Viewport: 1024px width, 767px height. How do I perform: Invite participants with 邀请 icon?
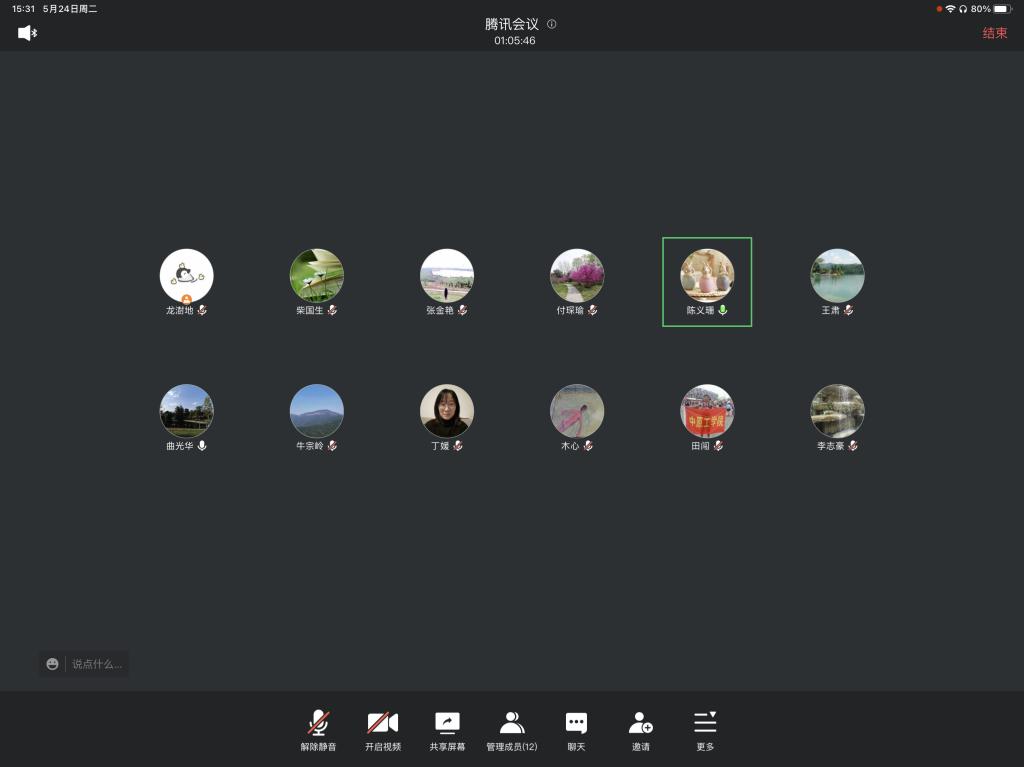(640, 728)
